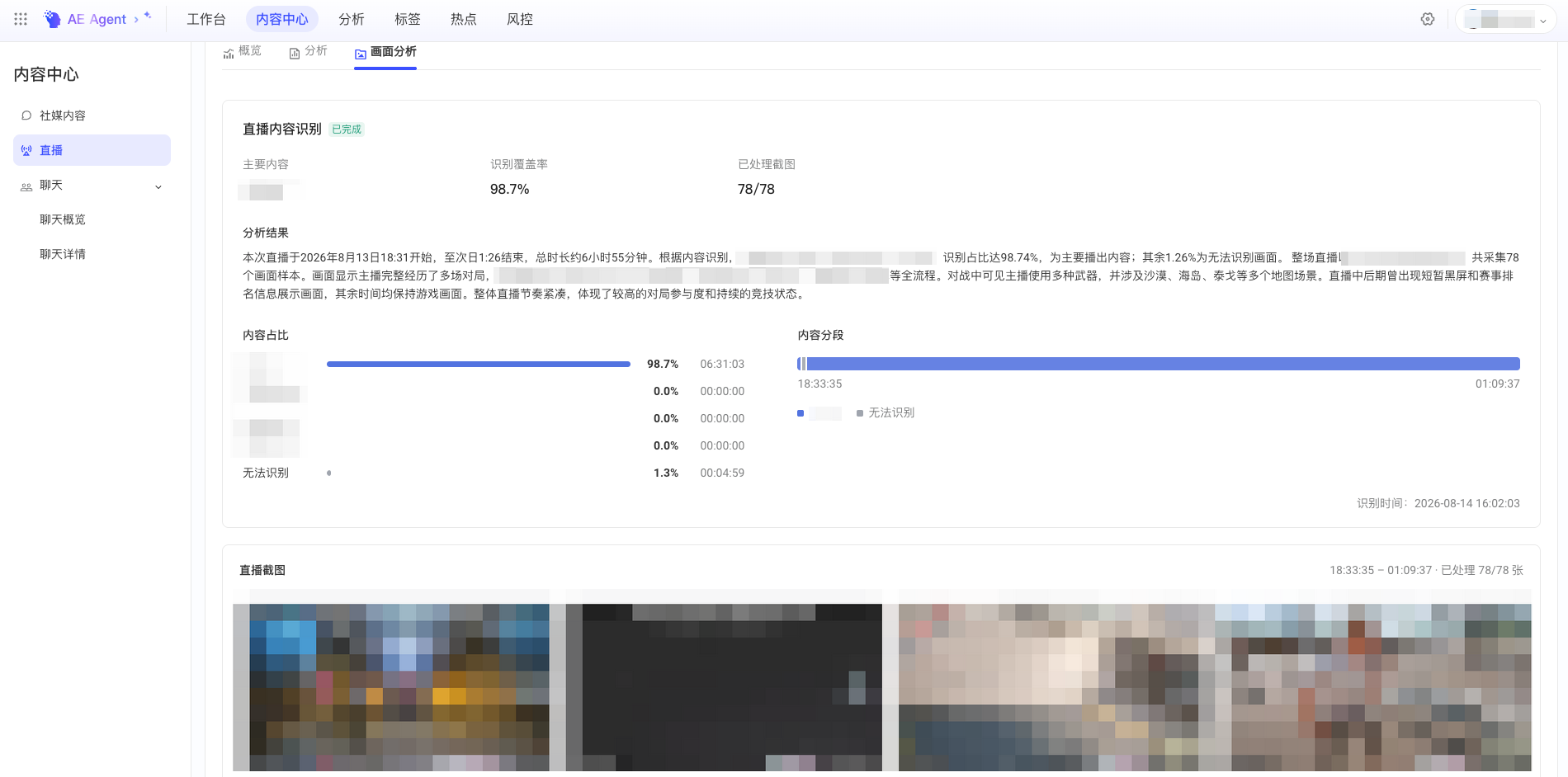Click the 已完成 status badge
The image size is (1568, 777).
[x=347, y=129]
